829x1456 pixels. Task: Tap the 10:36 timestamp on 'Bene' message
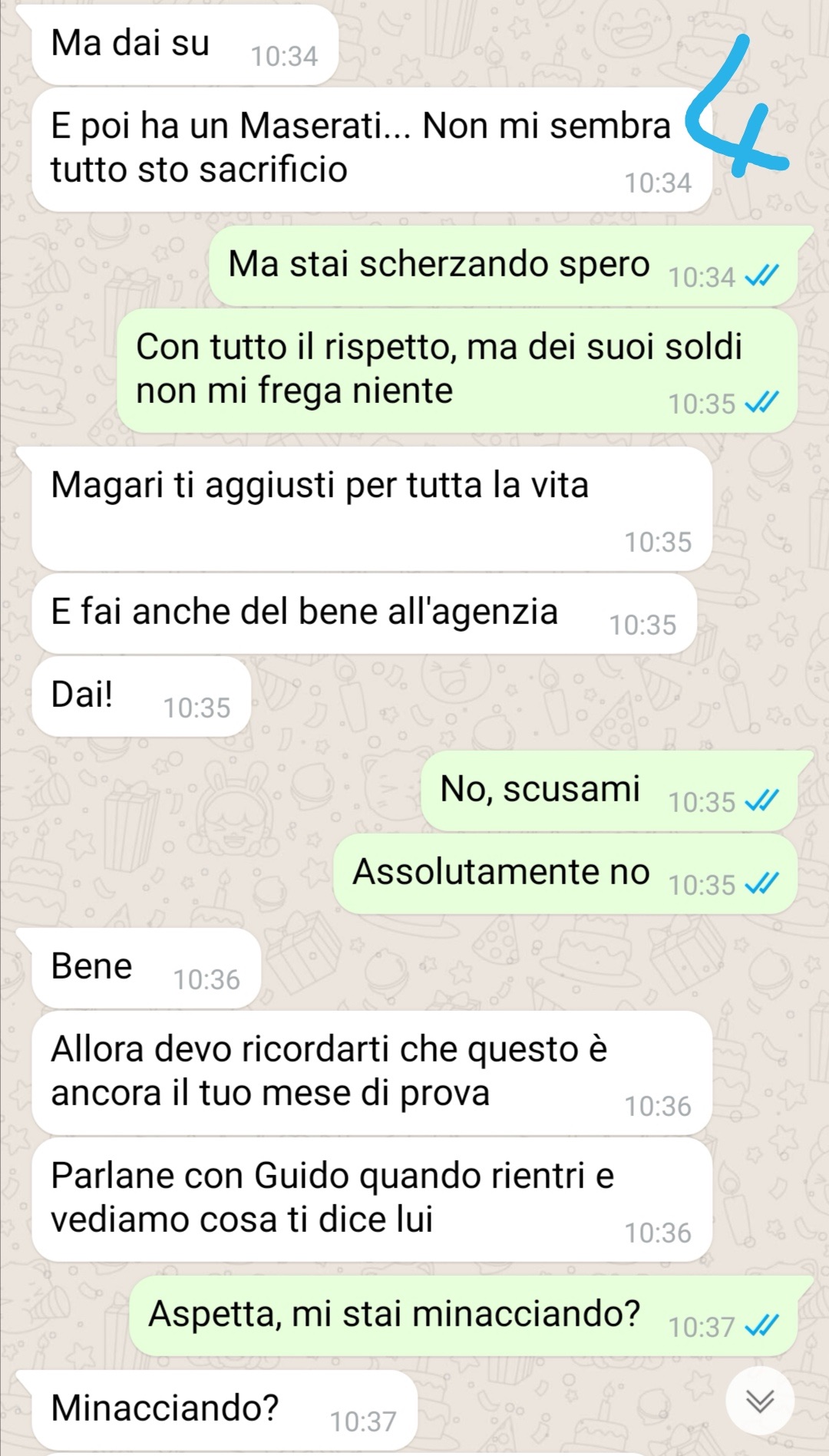(x=206, y=979)
